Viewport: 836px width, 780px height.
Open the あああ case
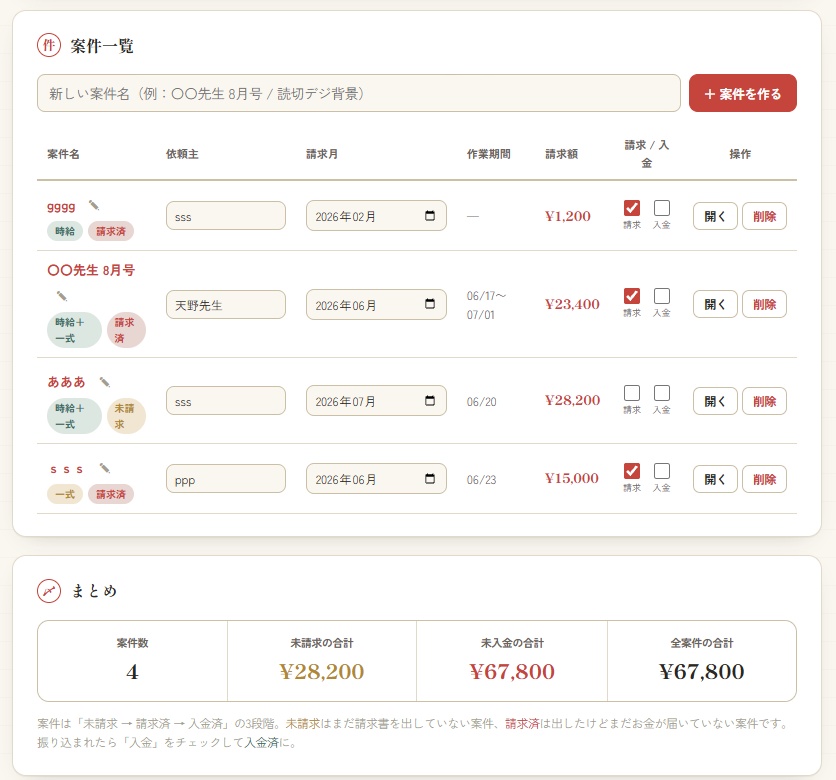tap(715, 401)
